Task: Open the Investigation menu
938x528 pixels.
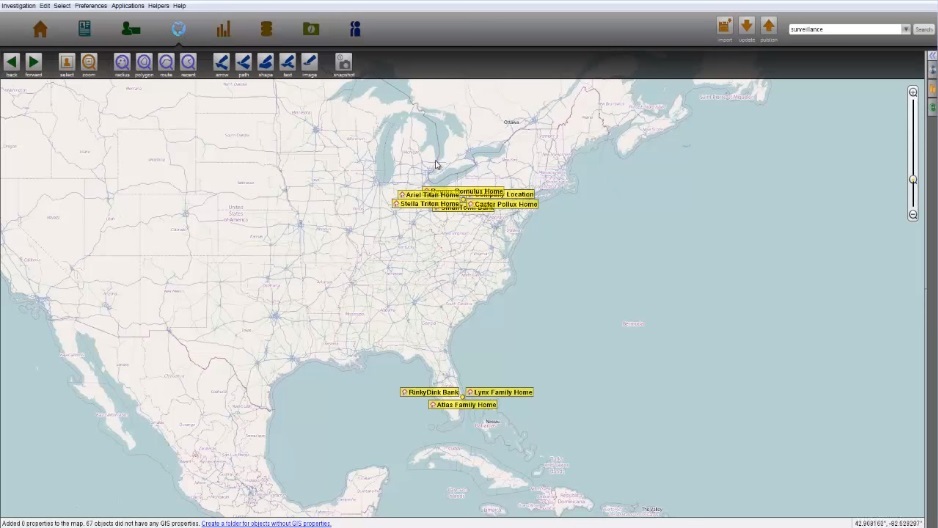Action: 19,5
